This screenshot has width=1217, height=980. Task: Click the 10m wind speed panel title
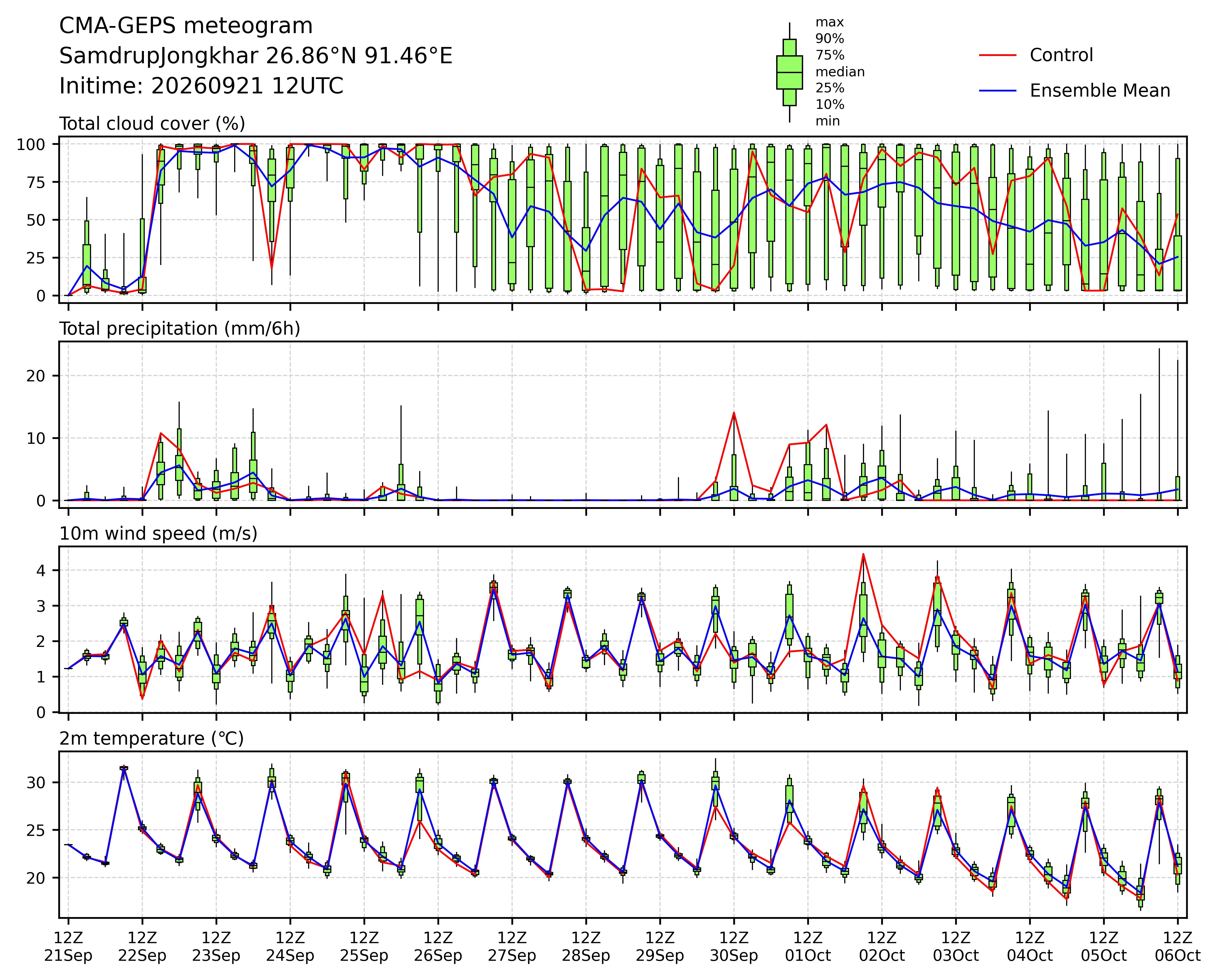158,534
